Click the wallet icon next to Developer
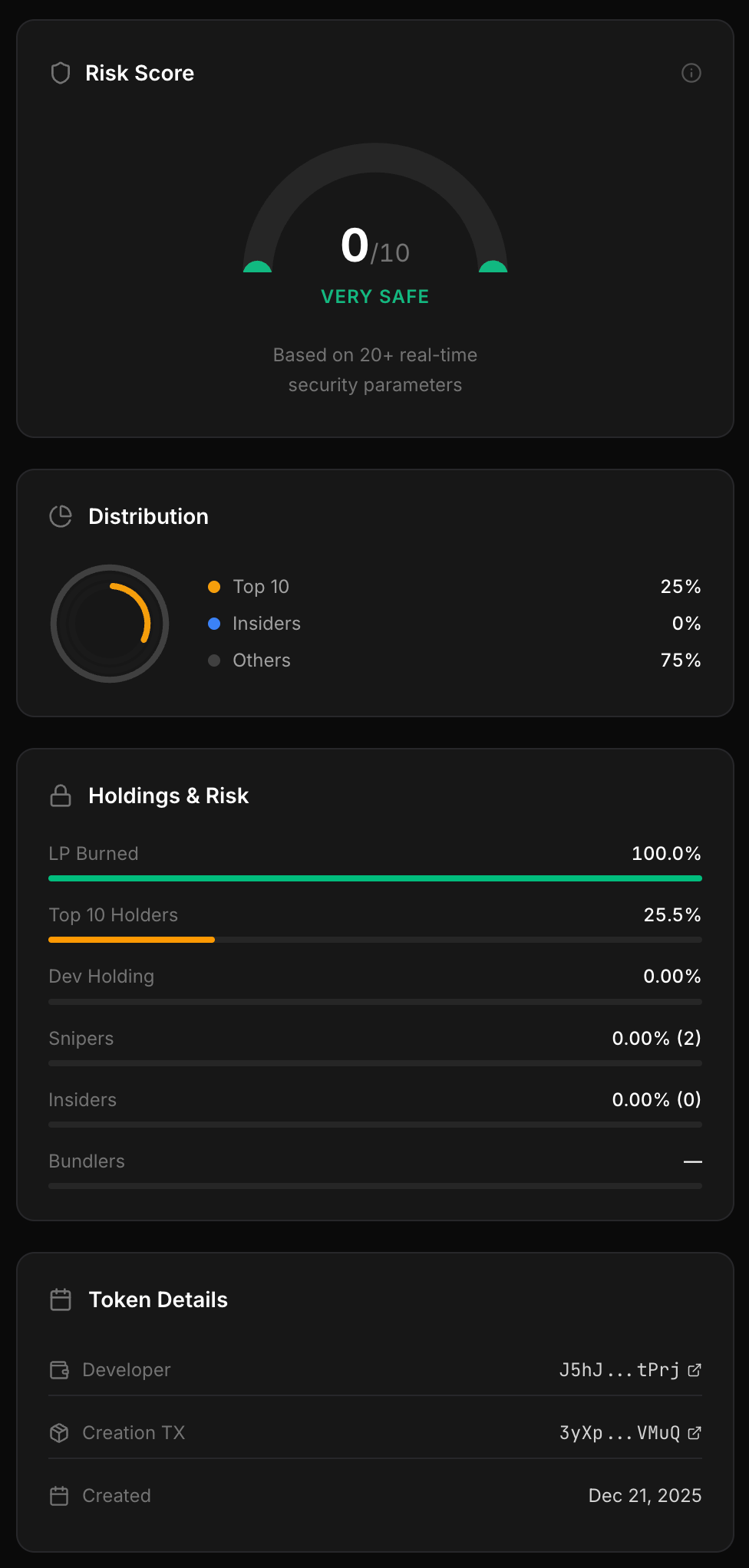 pyautogui.click(x=60, y=1370)
